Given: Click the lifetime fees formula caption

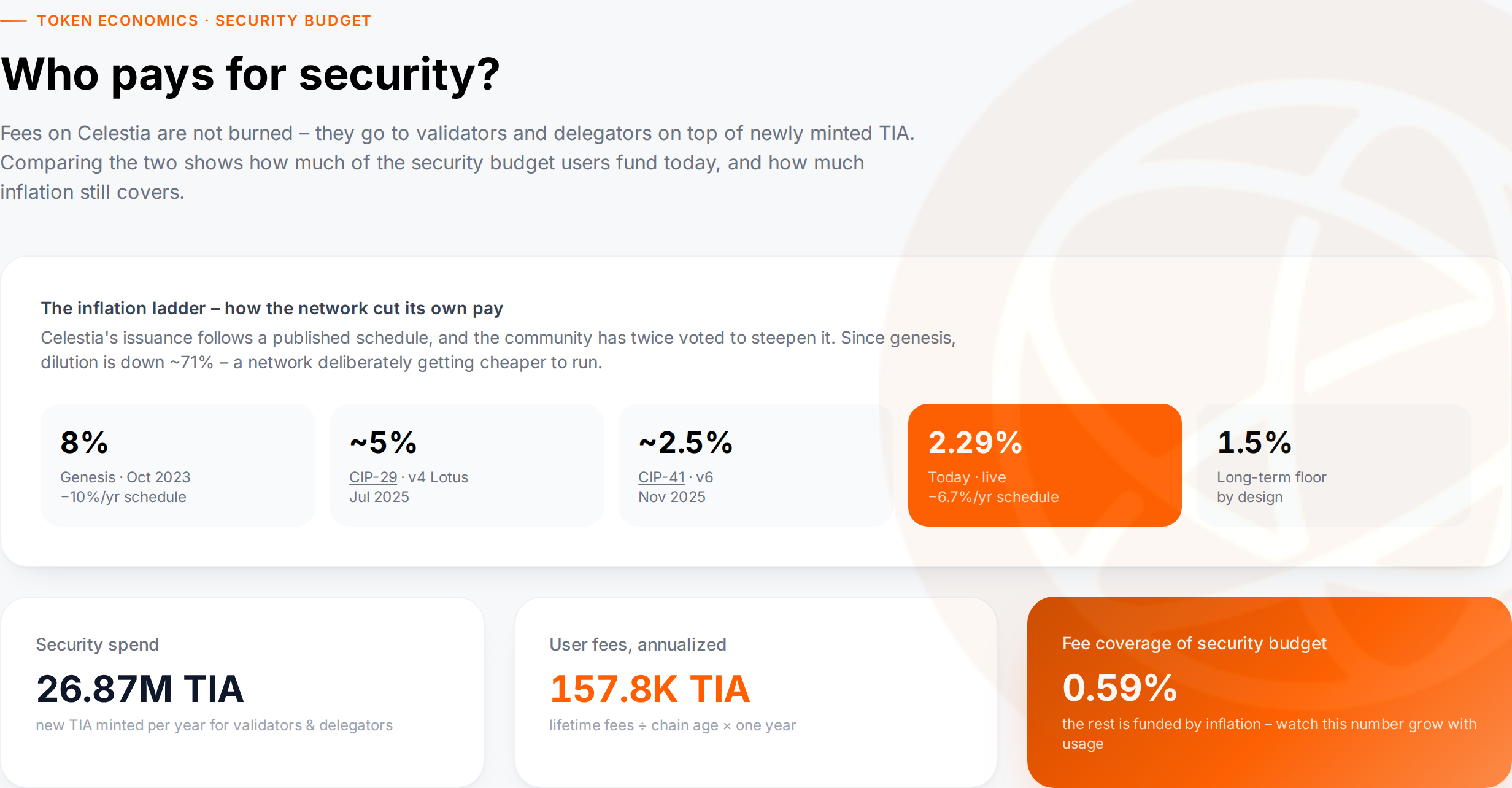Looking at the screenshot, I should coord(673,725).
